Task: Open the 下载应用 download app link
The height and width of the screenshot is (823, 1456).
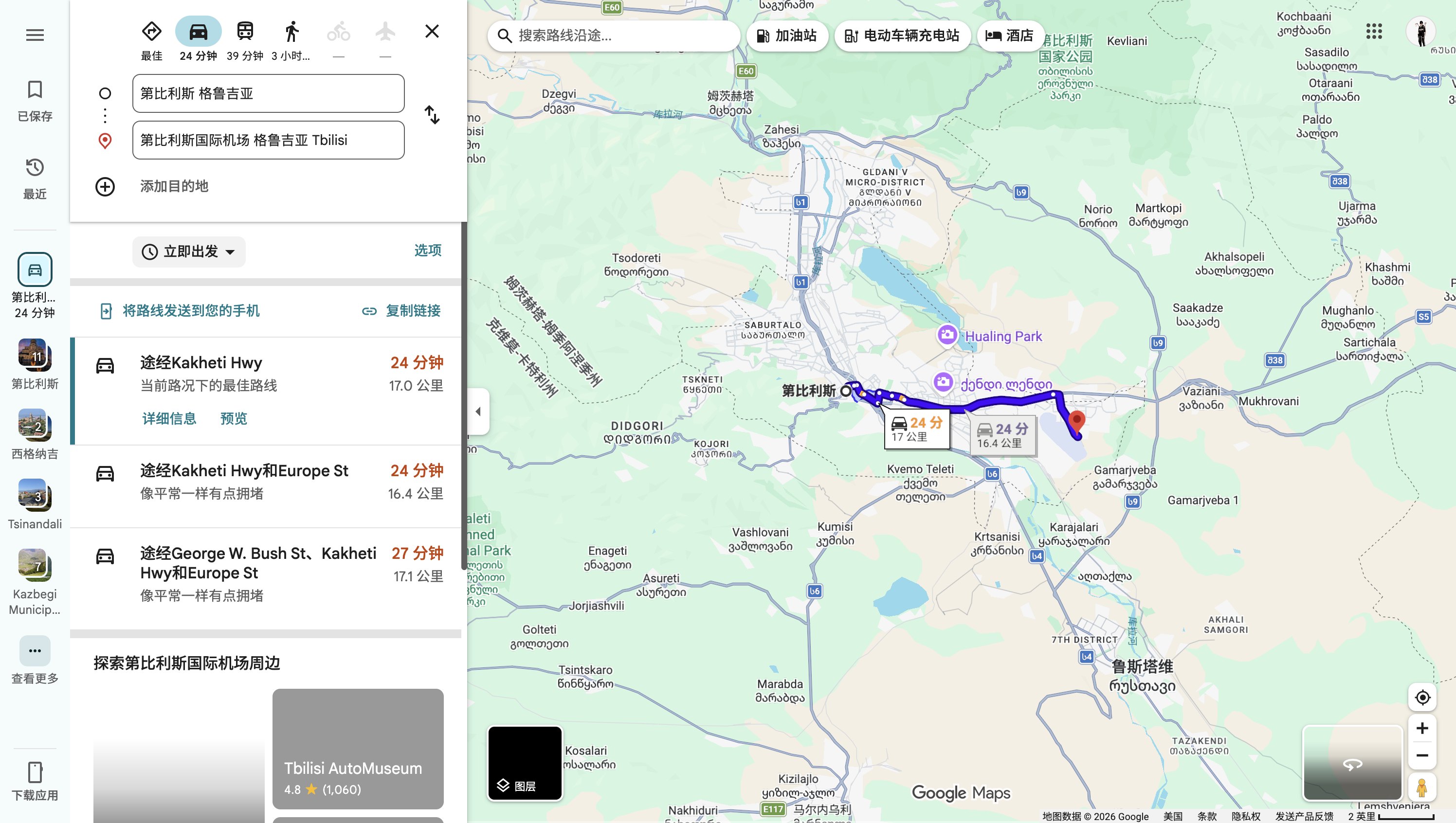Action: (35, 781)
